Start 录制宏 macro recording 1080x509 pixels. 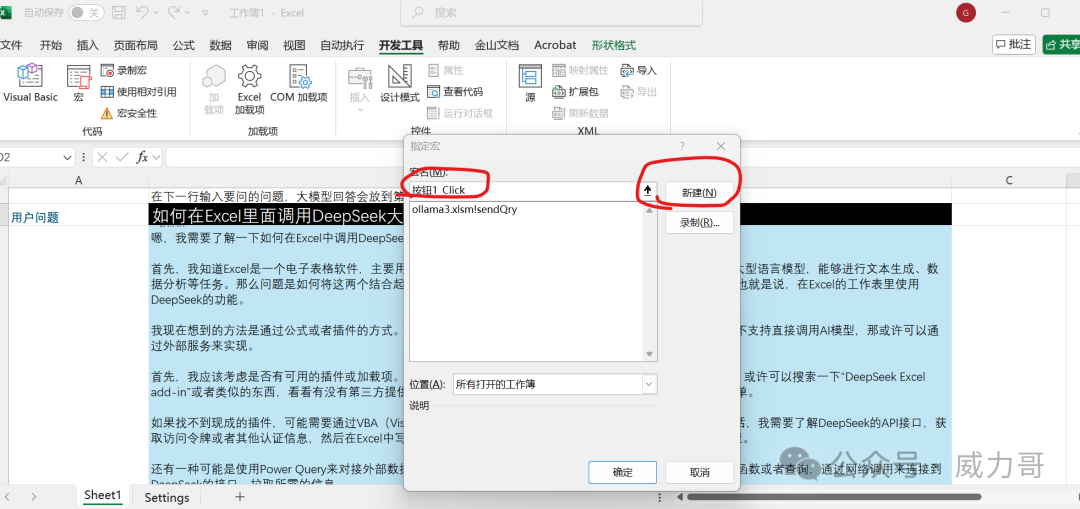pyautogui.click(x=124, y=70)
